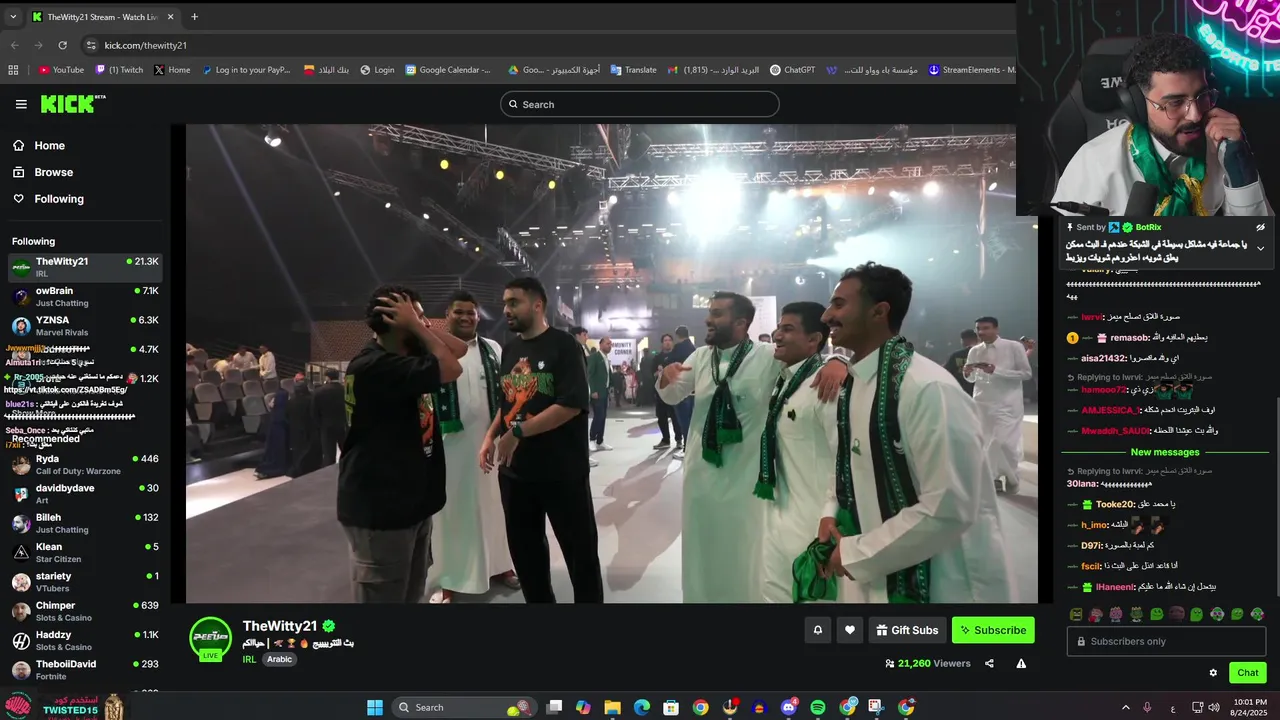Open stariety recommended channel
The height and width of the screenshot is (720, 1280).
pos(84,582)
